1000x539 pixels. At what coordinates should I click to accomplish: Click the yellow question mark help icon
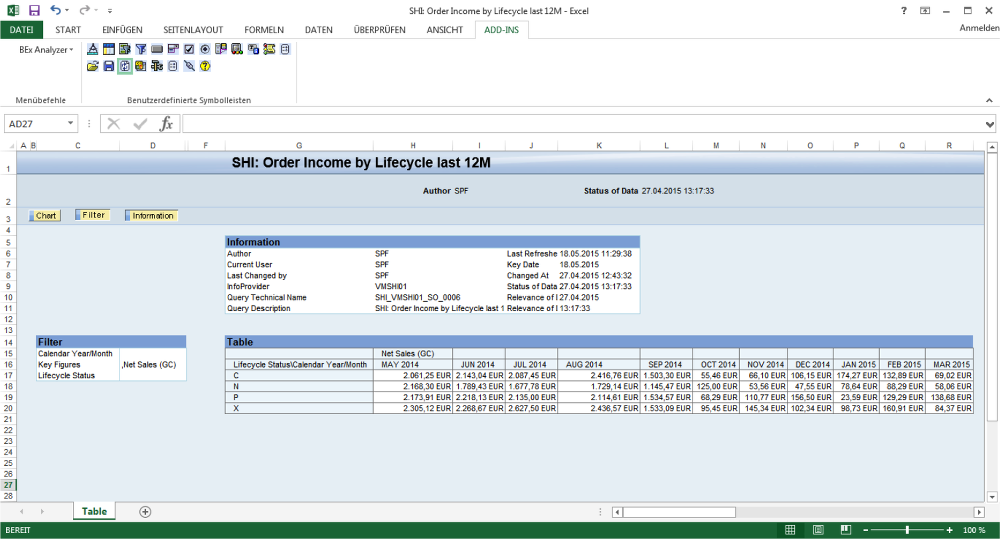click(x=205, y=66)
